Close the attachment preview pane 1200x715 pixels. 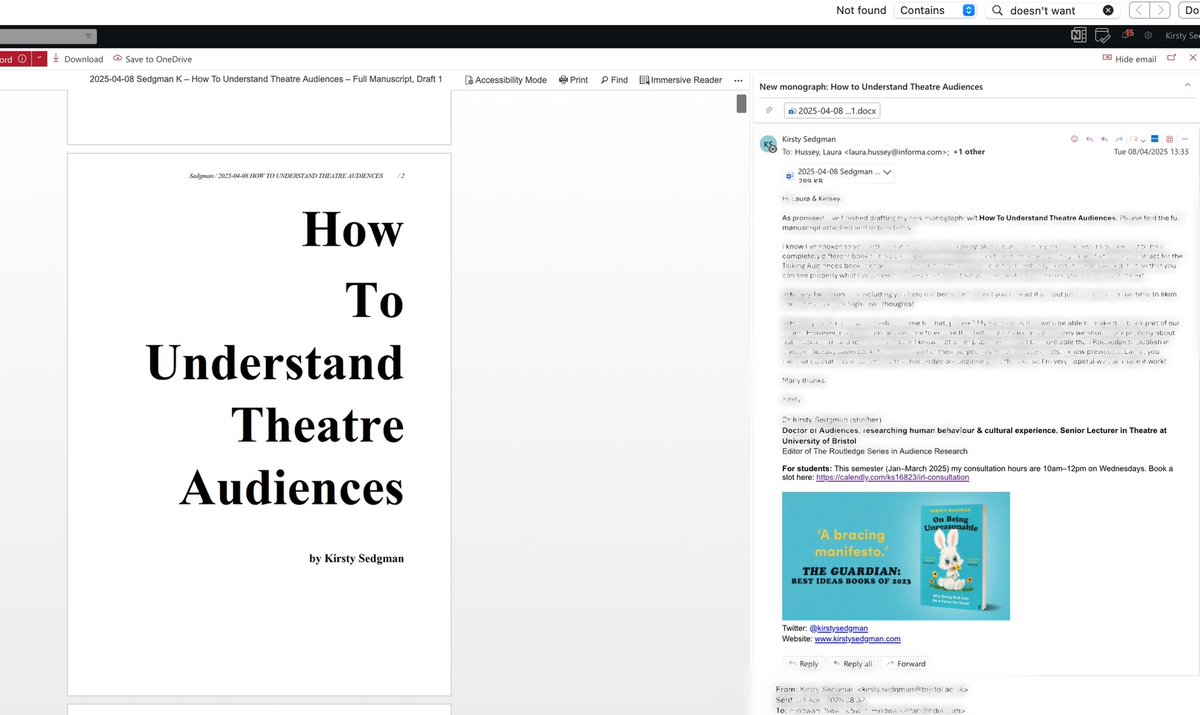[1193, 59]
